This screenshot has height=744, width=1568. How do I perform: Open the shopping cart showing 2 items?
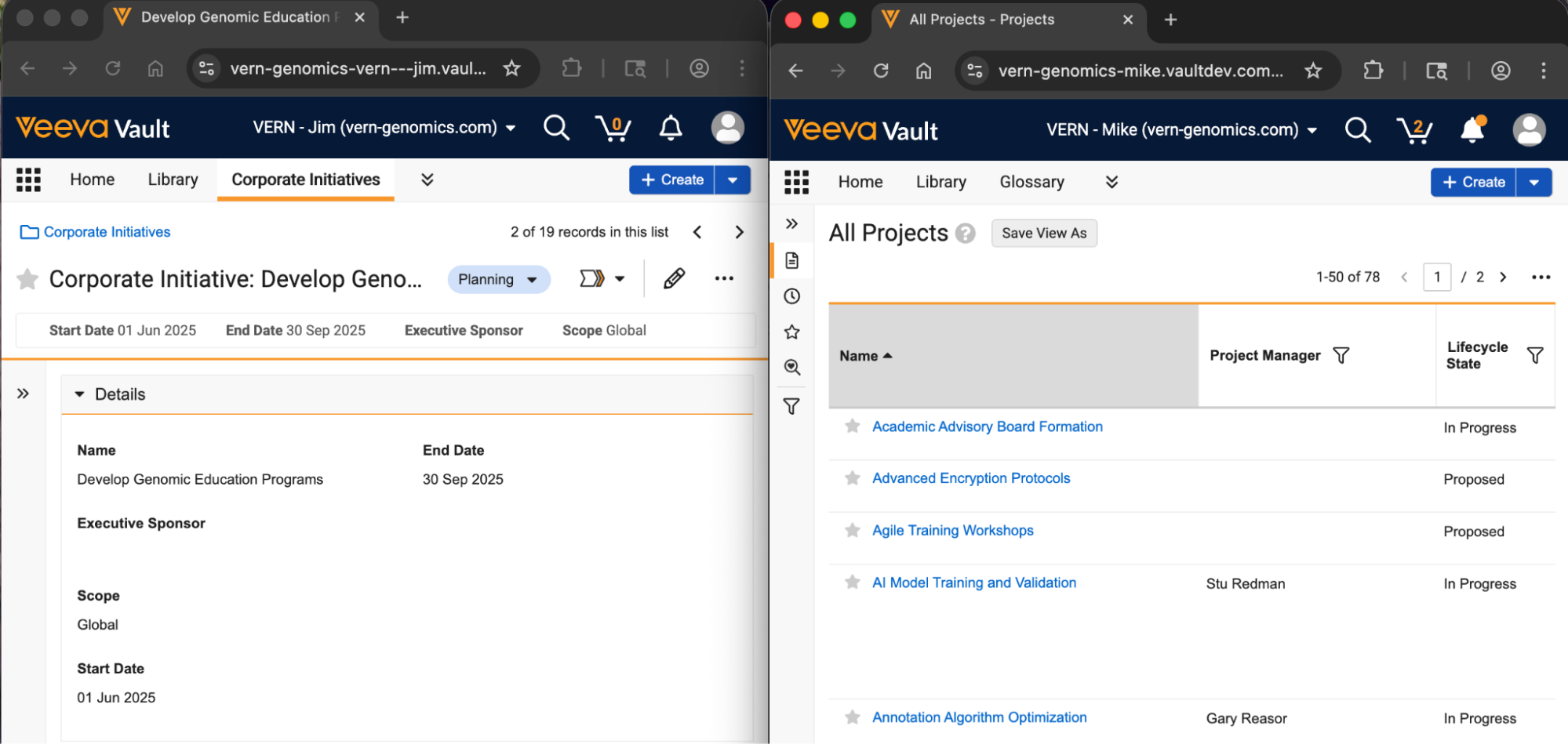(x=1414, y=130)
